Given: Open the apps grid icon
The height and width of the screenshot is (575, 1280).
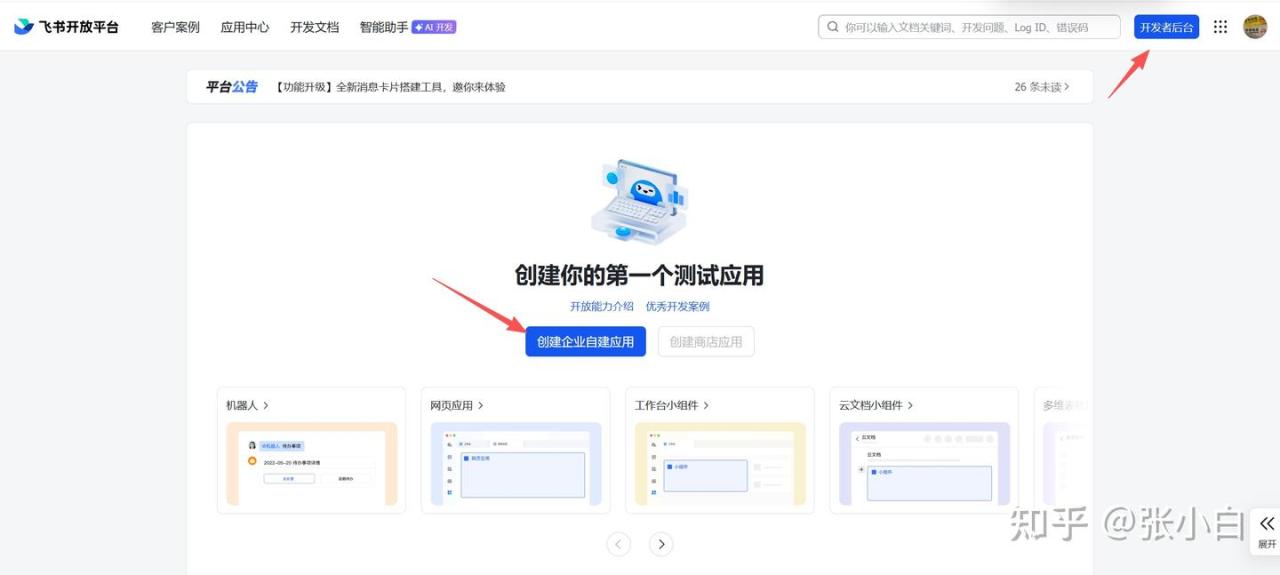Looking at the screenshot, I should [1220, 27].
